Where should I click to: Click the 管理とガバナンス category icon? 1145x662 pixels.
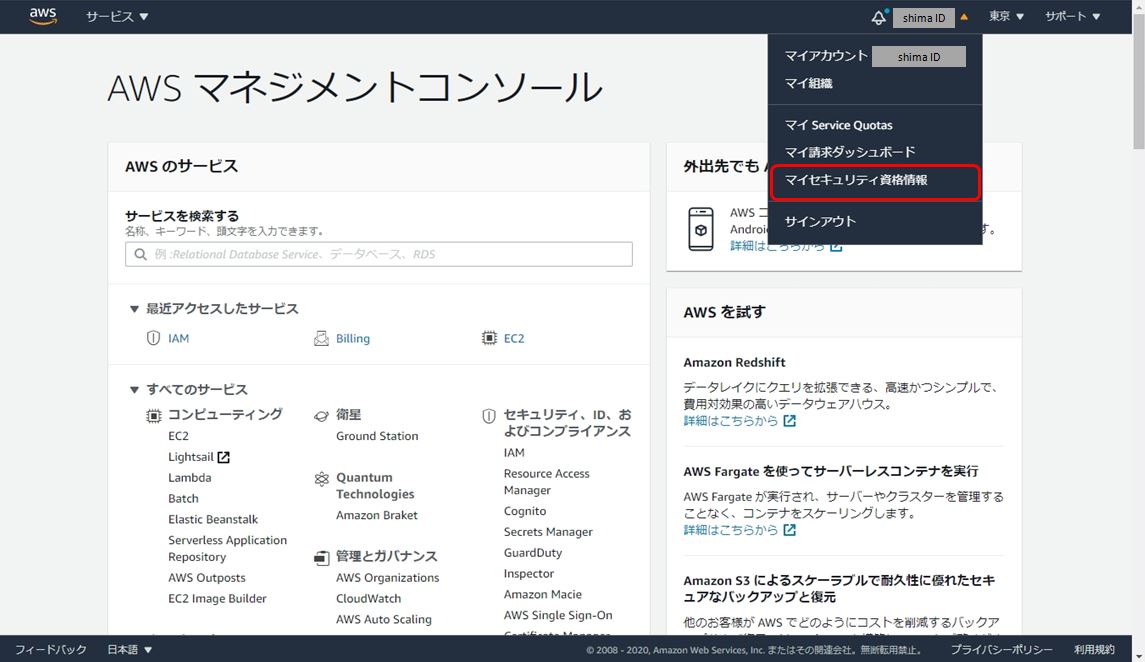point(321,558)
